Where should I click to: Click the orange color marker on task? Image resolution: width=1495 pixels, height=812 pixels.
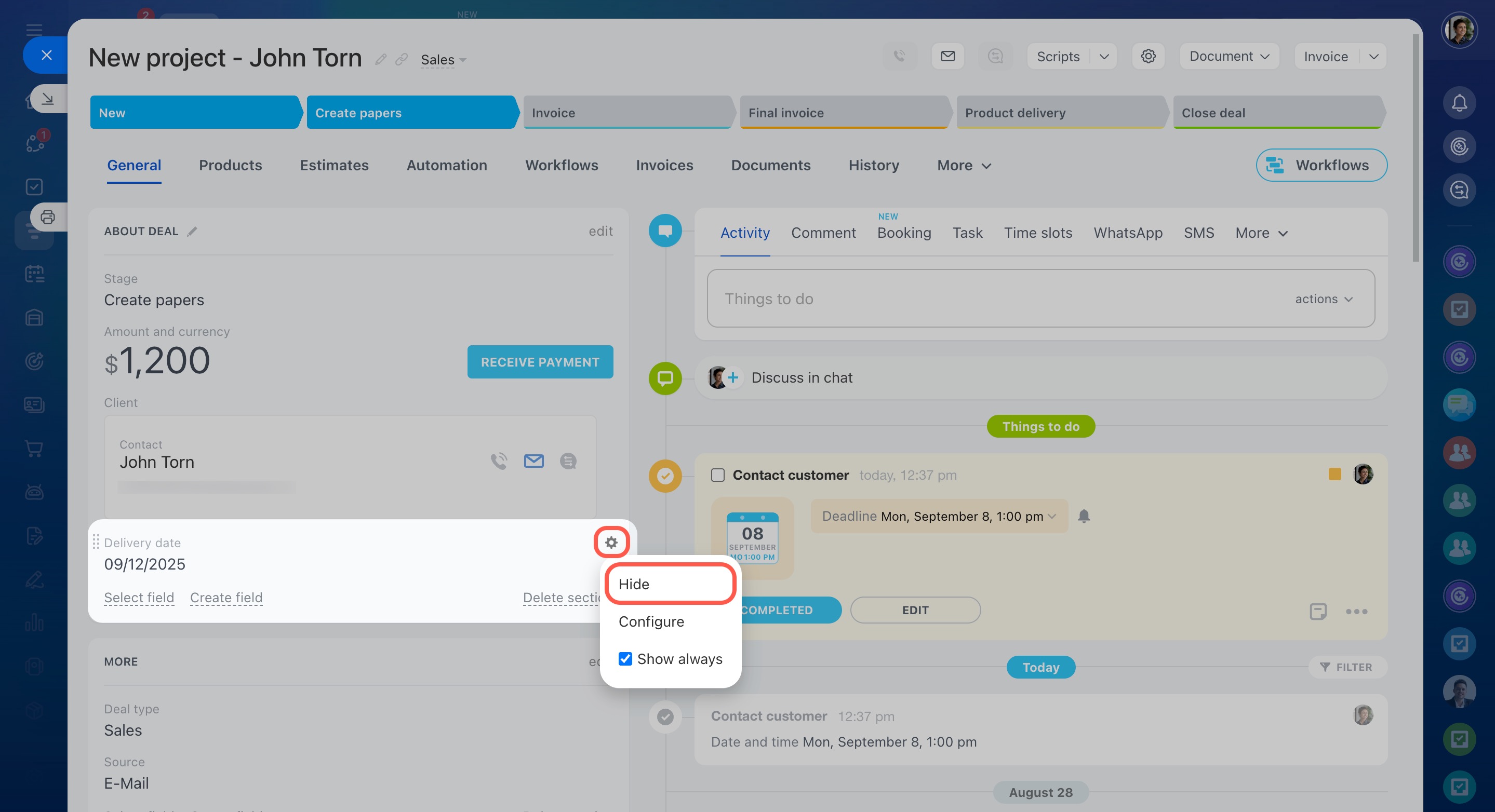click(1334, 475)
